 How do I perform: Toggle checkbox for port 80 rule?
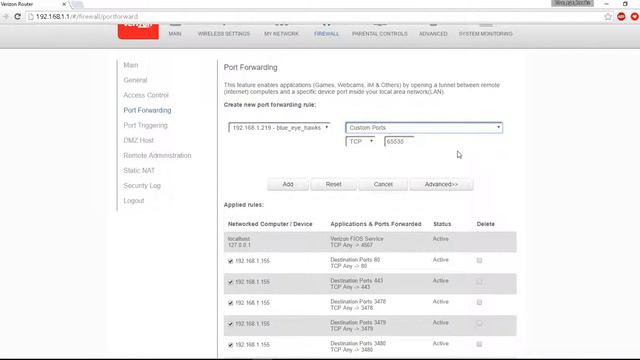coord(231,261)
